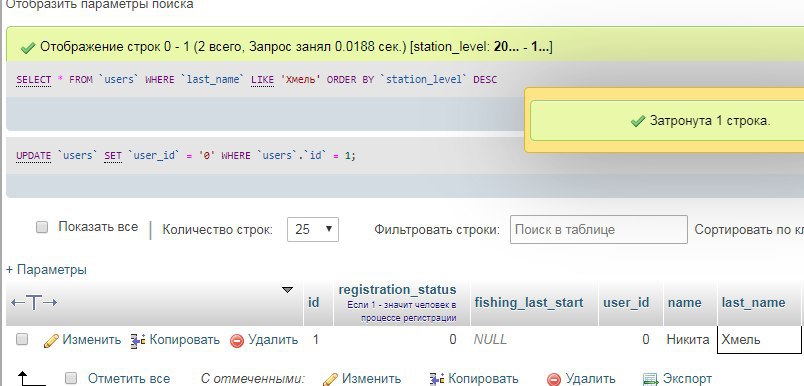Viewport: 804px width, 386px height.
Task: Click the SELECT keyword in query
Action: (34, 79)
